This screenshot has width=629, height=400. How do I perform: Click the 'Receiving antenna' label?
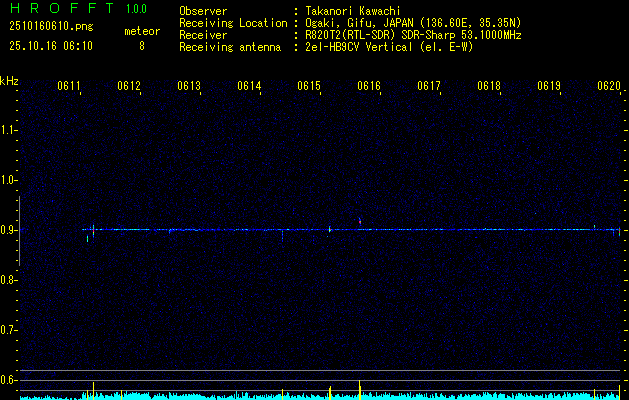click(230, 47)
